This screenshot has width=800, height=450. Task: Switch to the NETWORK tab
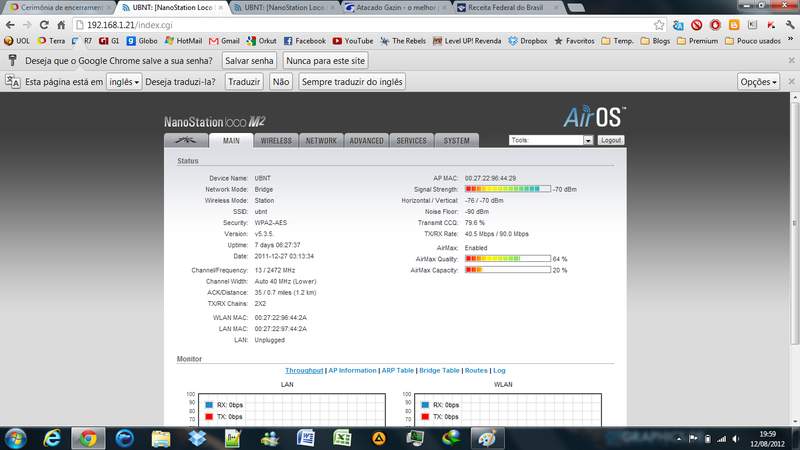coord(321,140)
